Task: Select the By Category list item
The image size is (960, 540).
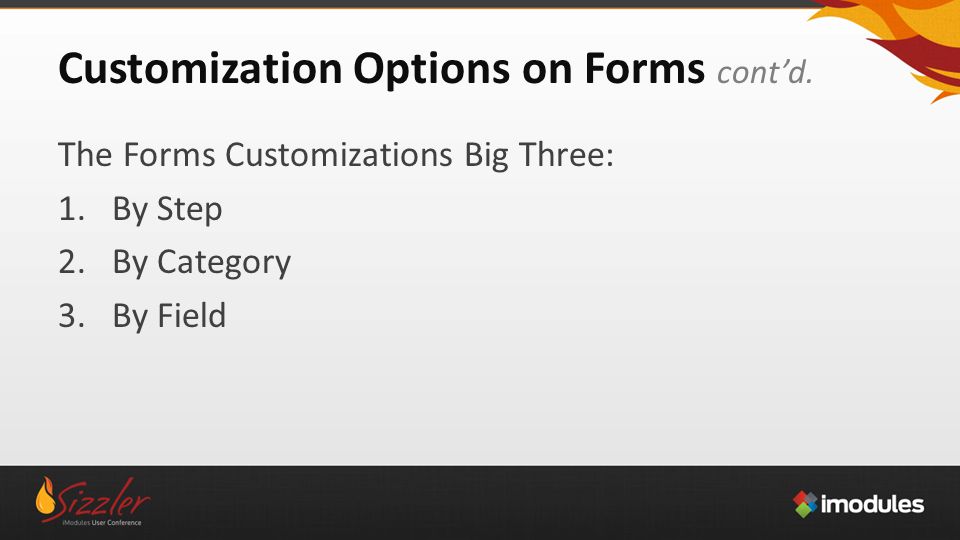Action: (x=201, y=263)
